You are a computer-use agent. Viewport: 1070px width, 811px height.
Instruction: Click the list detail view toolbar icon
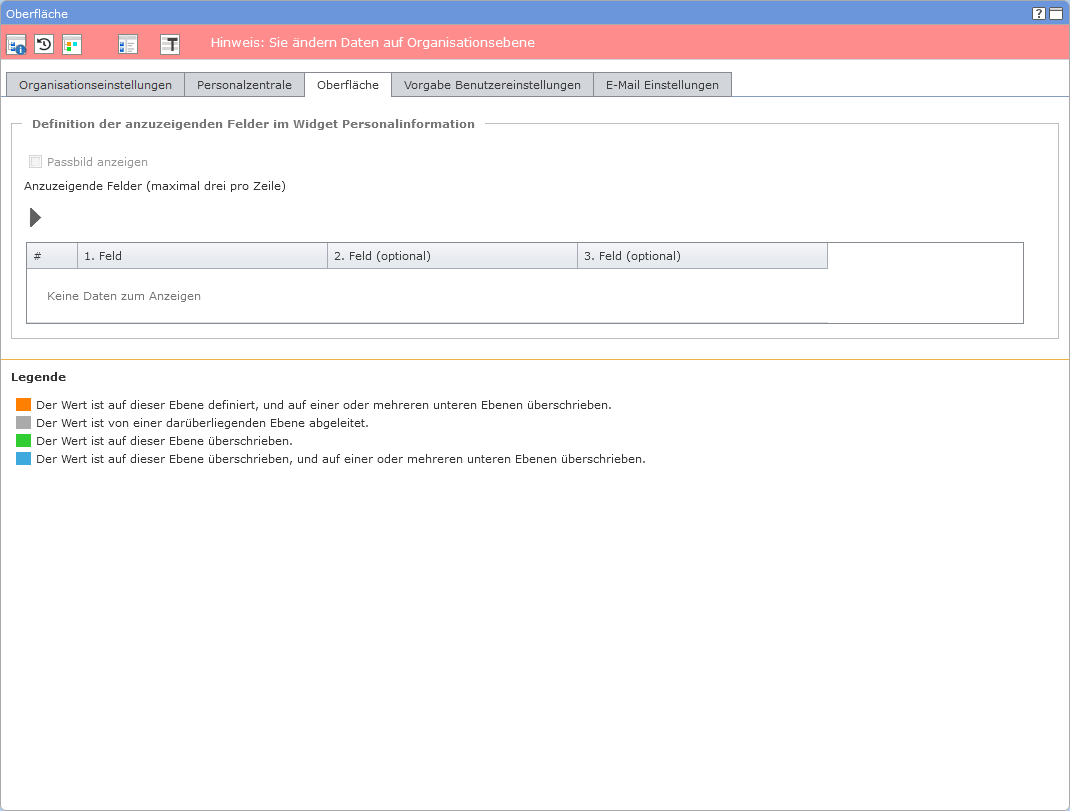tap(127, 44)
